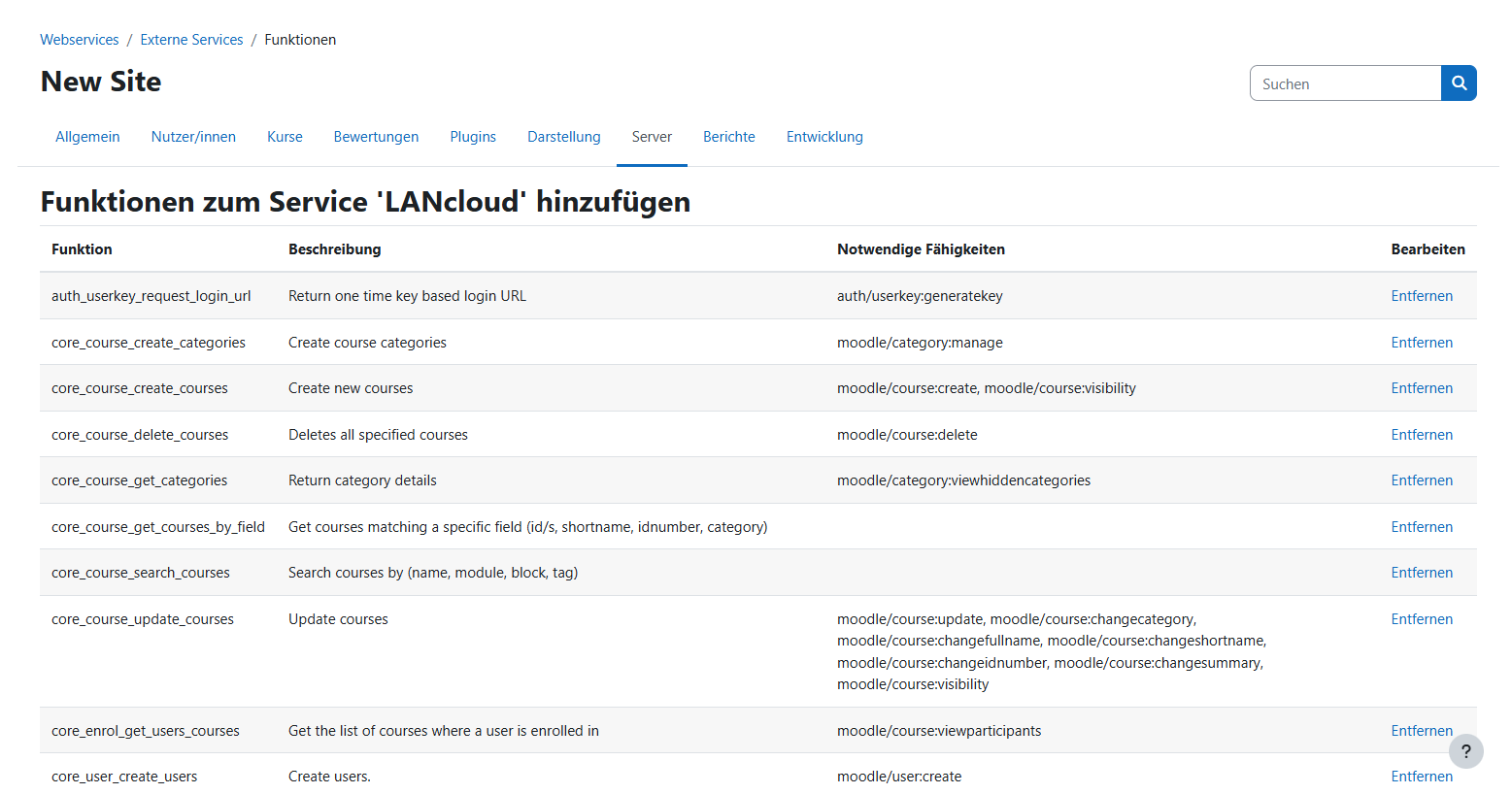Switch to the Entwicklung tab
This screenshot has width=1512, height=794.
coord(824,137)
